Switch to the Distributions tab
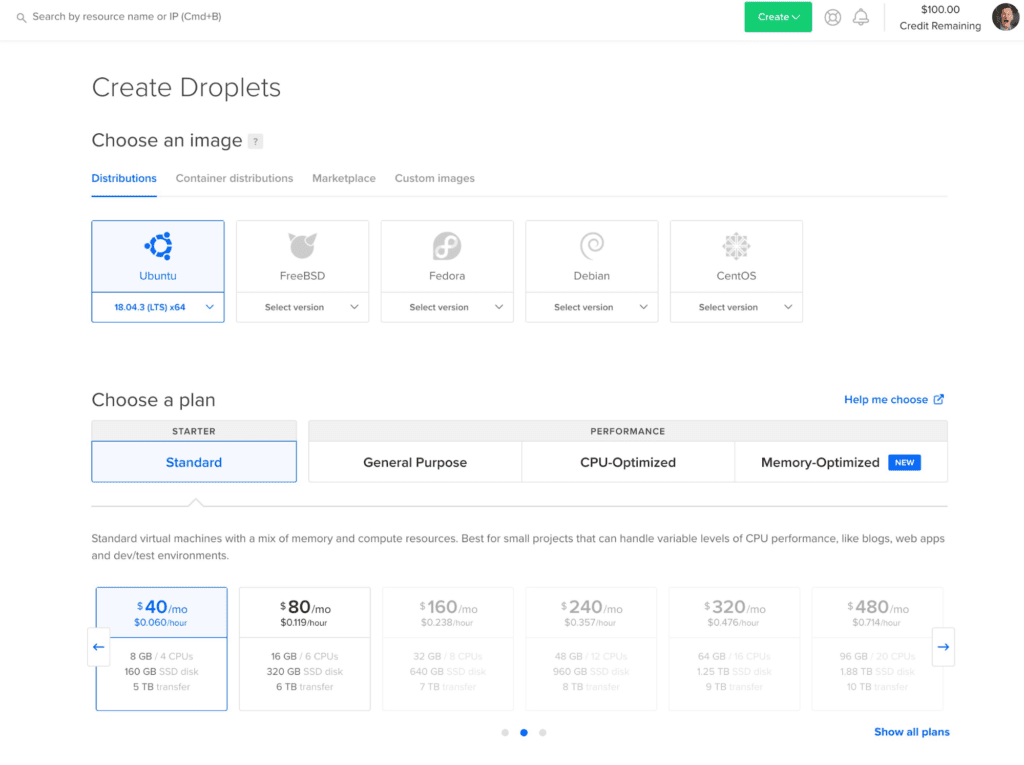The width and height of the screenshot is (1024, 765). pos(124,178)
